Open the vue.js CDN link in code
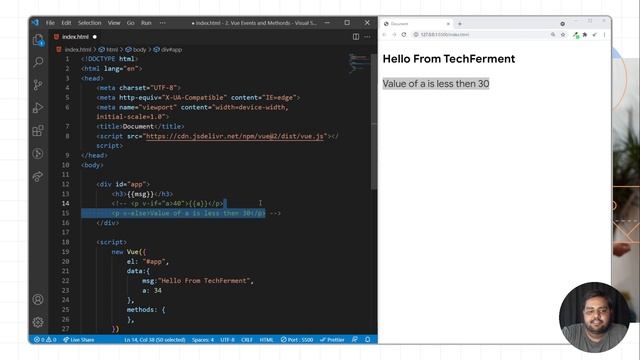Image resolution: width=640 pixels, height=360 pixels. click(235, 136)
